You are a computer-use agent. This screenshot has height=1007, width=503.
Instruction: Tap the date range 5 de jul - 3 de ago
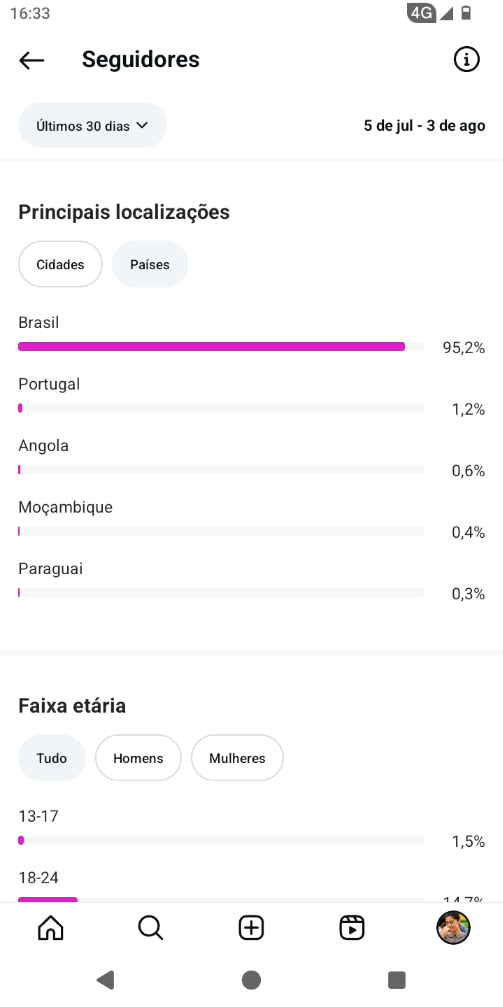(x=424, y=125)
